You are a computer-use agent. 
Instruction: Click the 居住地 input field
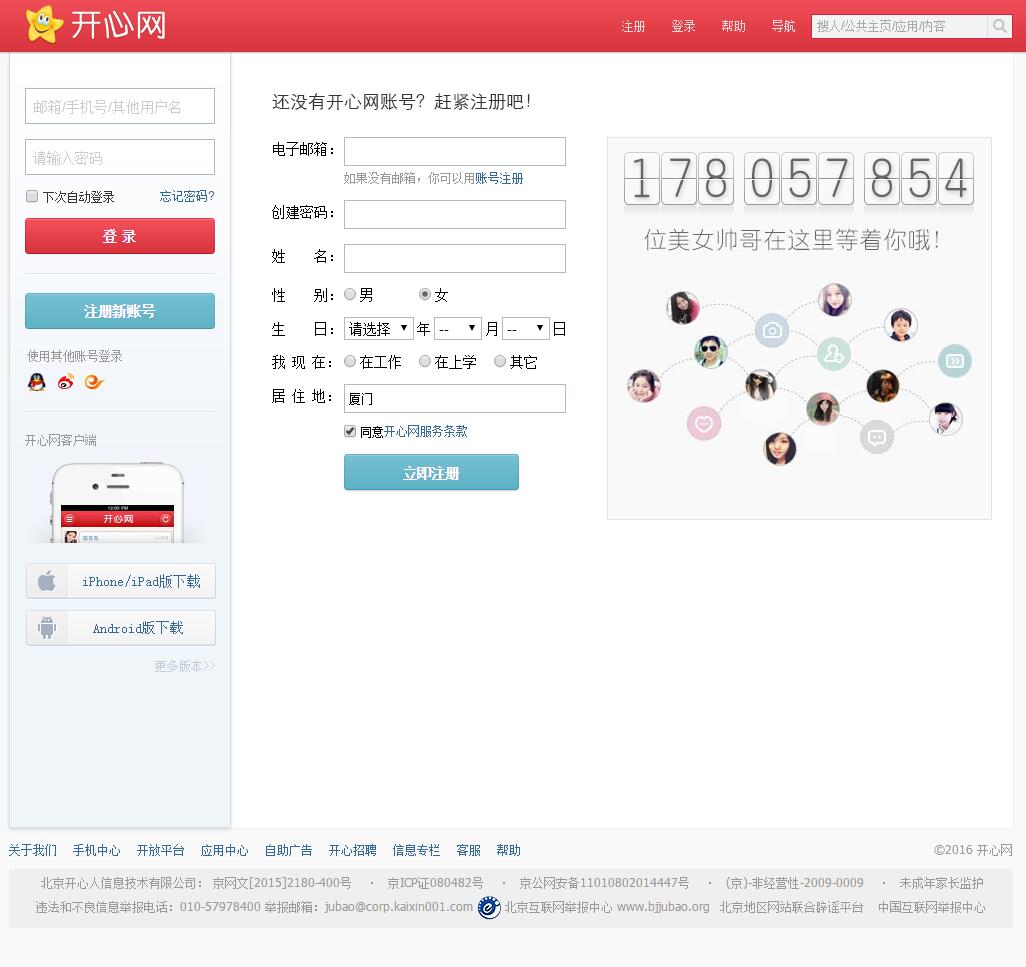coord(455,398)
